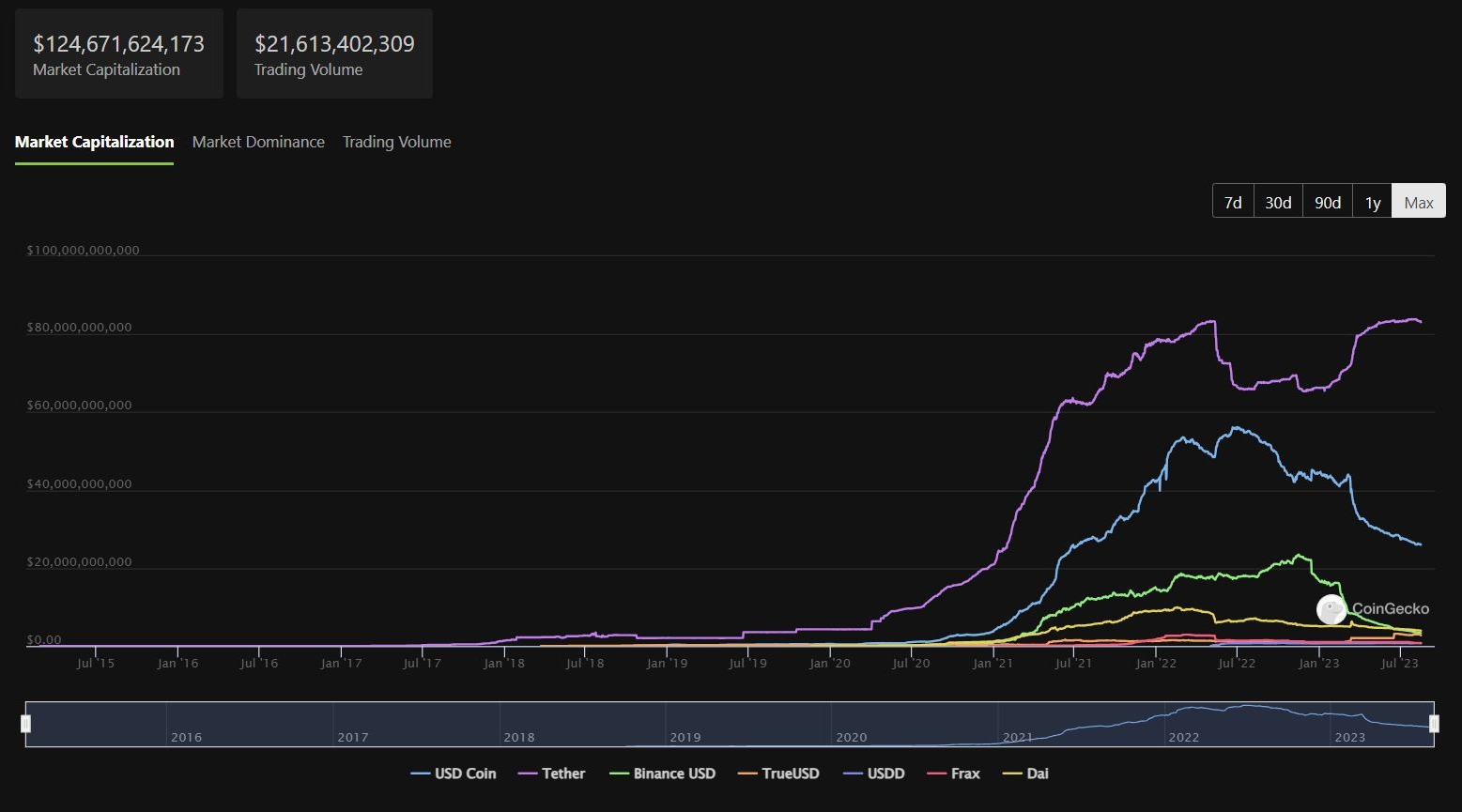Toggle Binance USD legend entry
This screenshot has width=1462, height=812.
663,774
